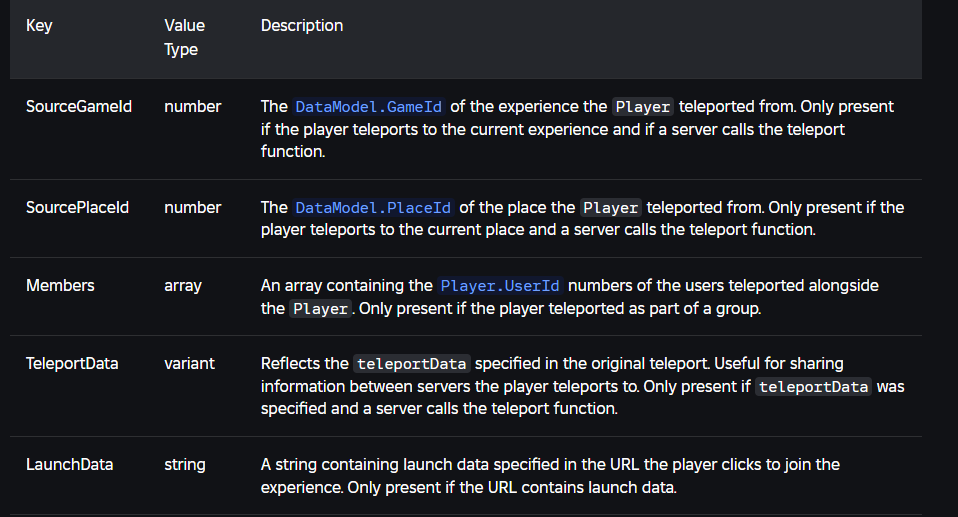Click the 'array' value type for Members
This screenshot has height=517, width=958.
[182, 285]
